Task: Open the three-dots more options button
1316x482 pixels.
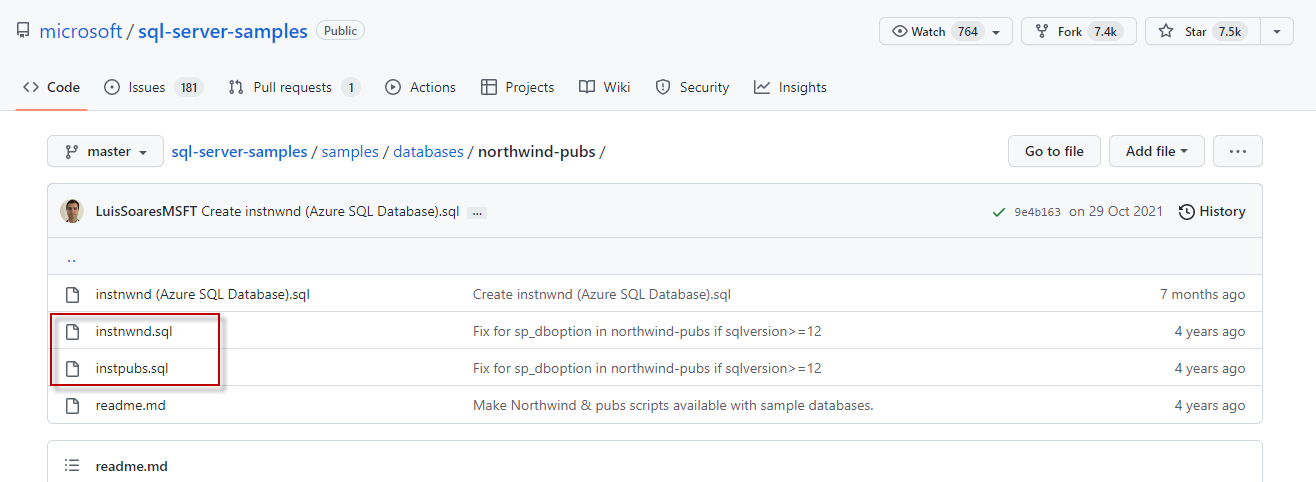Action: 1237,152
